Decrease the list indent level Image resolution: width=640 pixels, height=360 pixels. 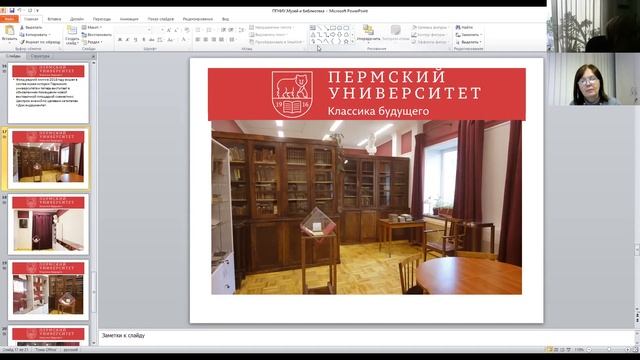pos(223,30)
